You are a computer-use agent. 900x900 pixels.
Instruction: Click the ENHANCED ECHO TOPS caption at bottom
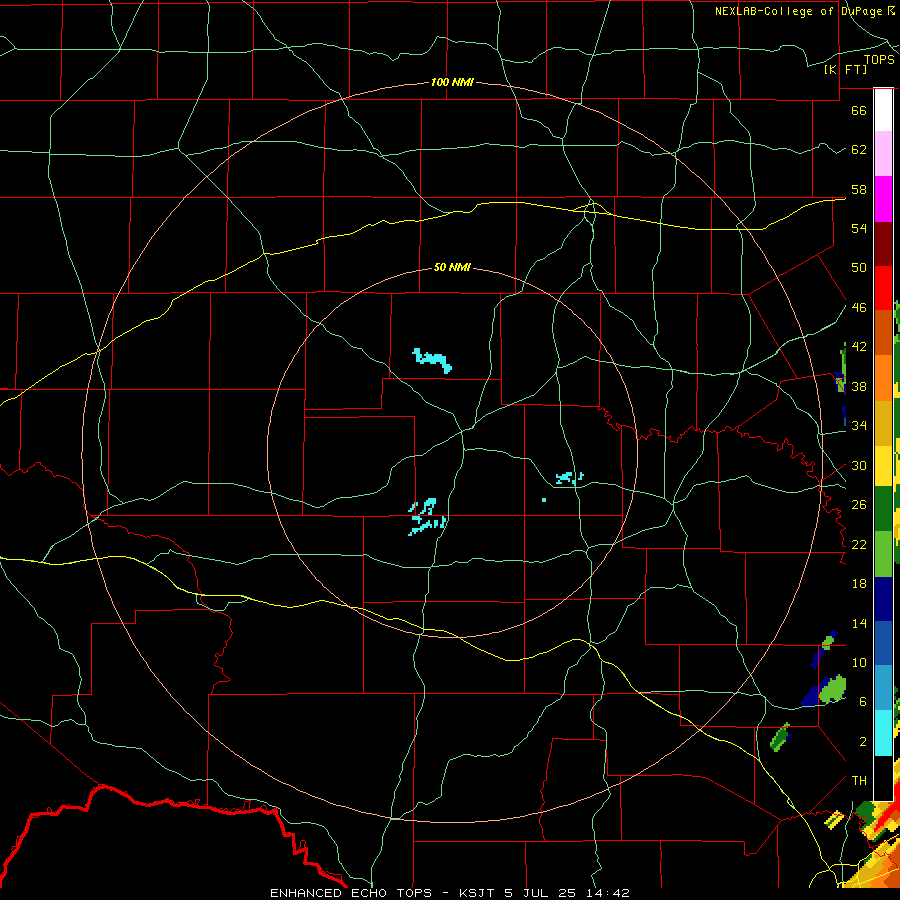pyautogui.click(x=450, y=893)
